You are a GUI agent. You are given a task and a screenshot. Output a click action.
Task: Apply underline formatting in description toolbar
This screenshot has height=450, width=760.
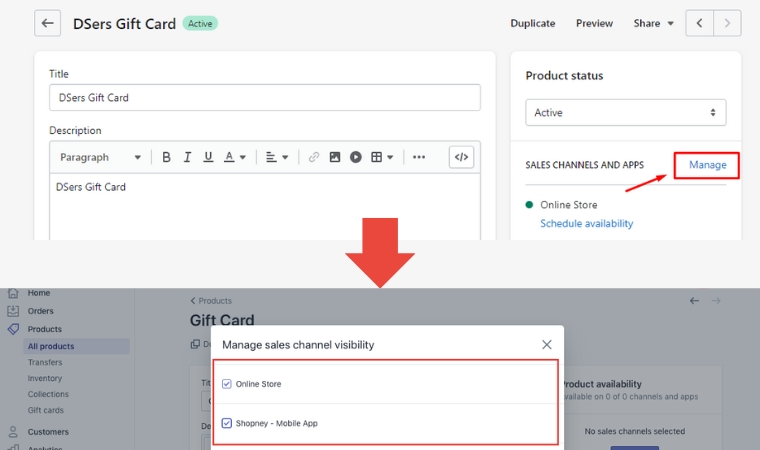[208, 157]
